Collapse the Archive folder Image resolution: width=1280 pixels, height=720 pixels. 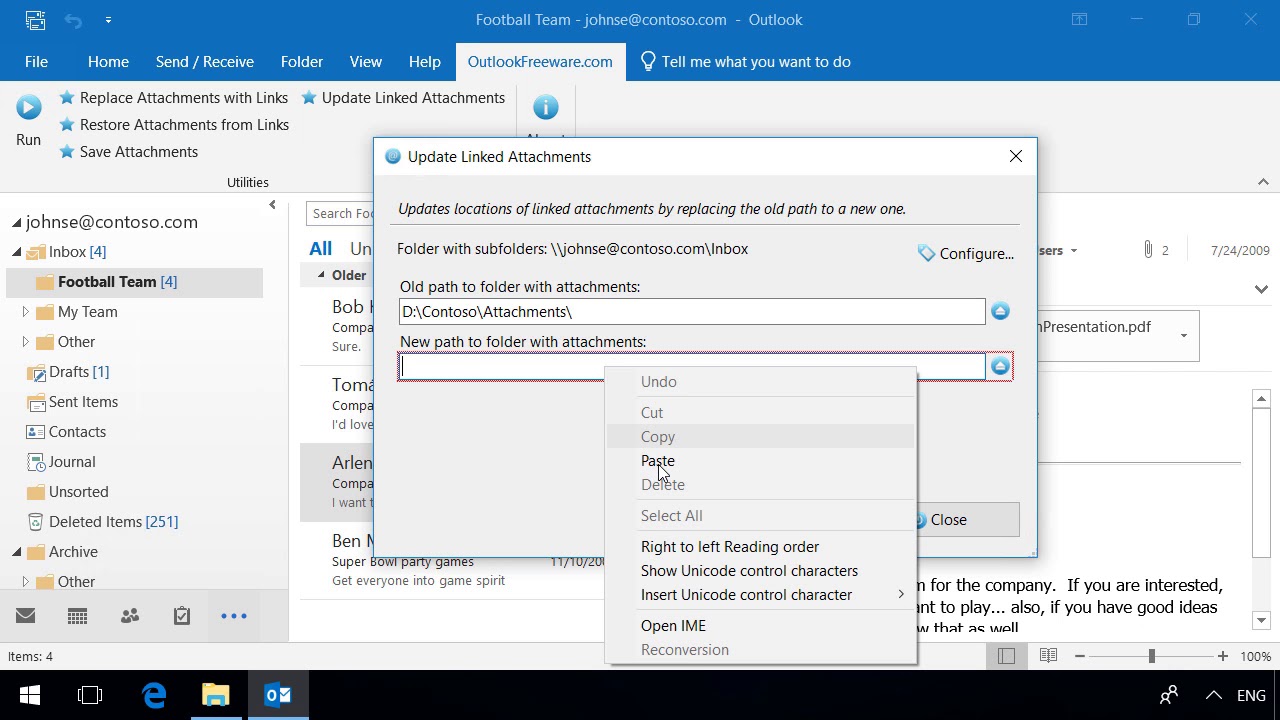pos(17,552)
